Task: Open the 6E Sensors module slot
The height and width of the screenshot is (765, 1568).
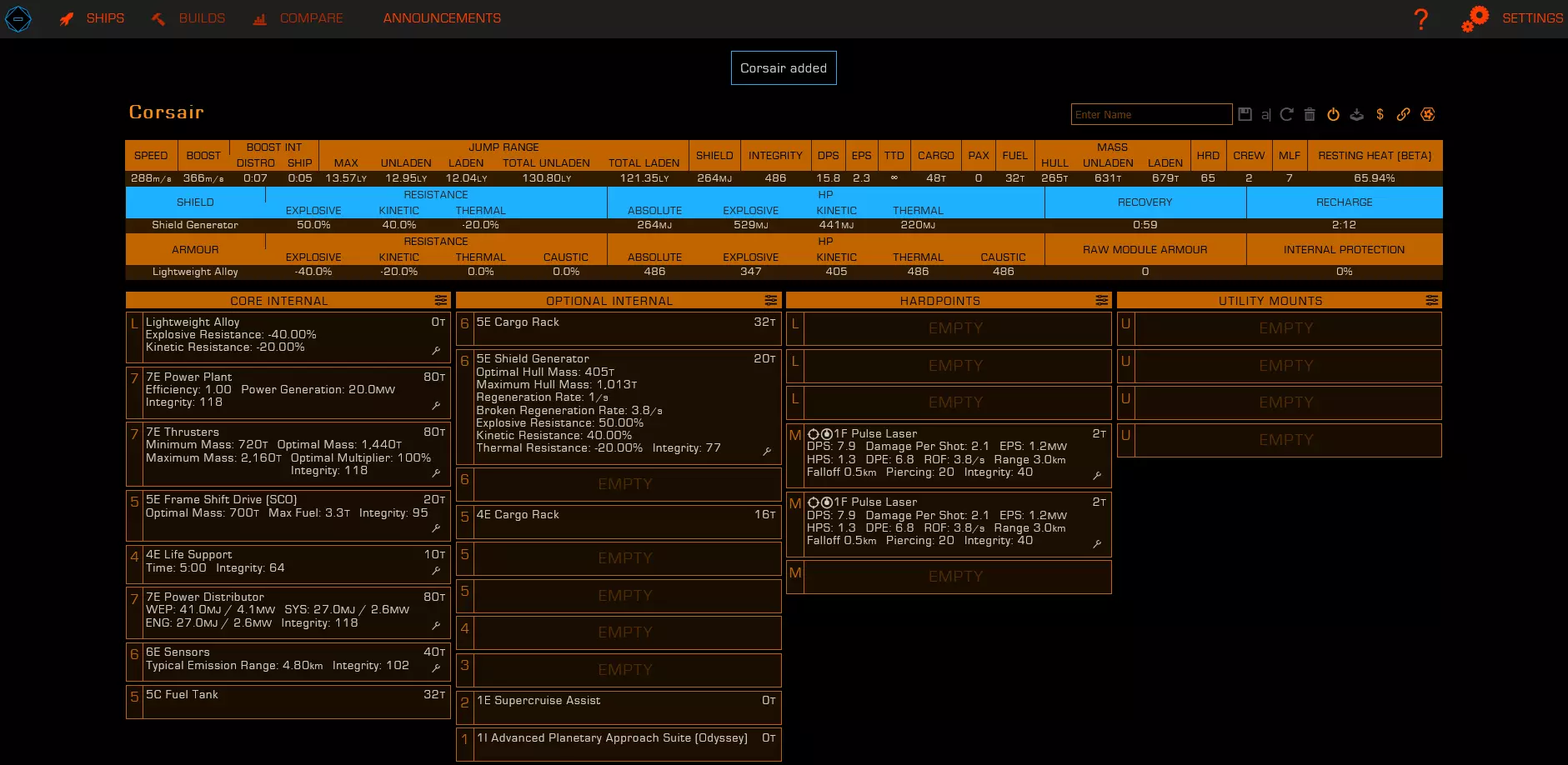Action: coord(288,662)
